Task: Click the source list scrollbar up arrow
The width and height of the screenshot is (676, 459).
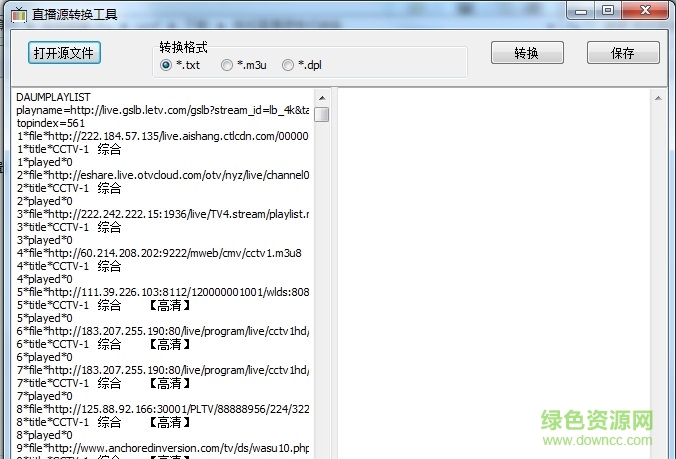Action: point(321,96)
